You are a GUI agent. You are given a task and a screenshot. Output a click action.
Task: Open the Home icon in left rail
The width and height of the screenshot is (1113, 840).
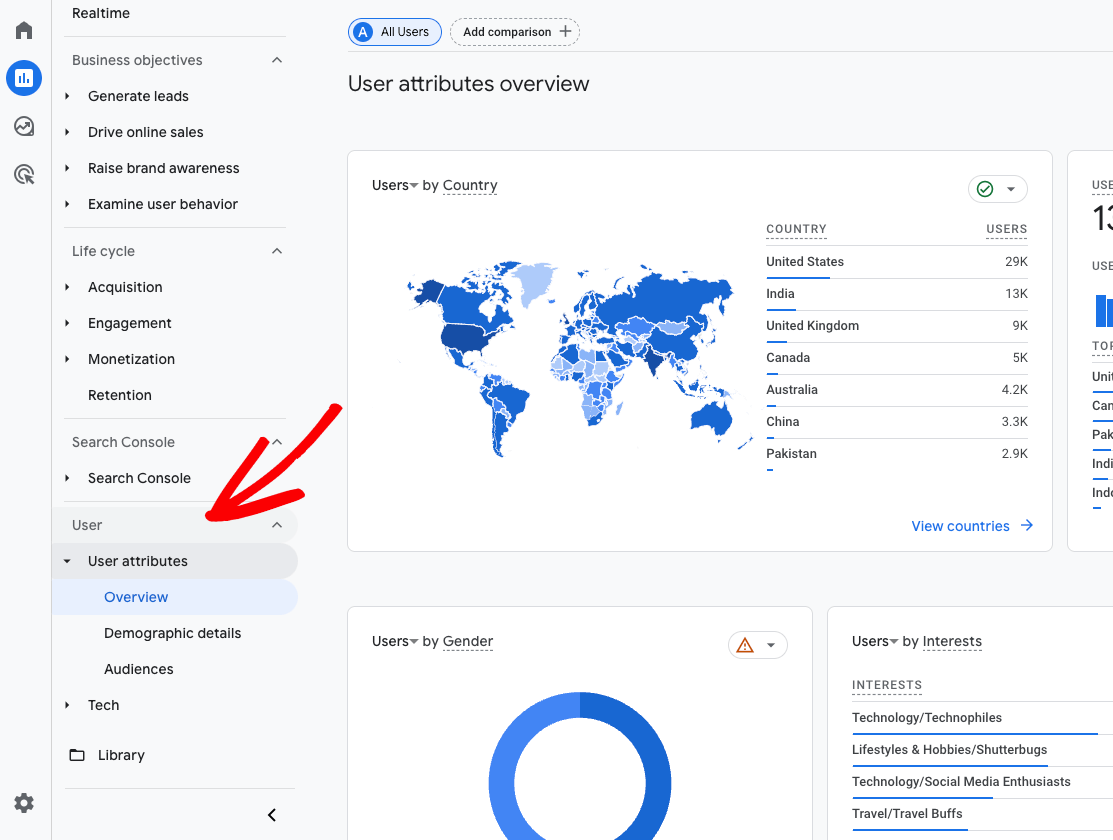click(23, 29)
